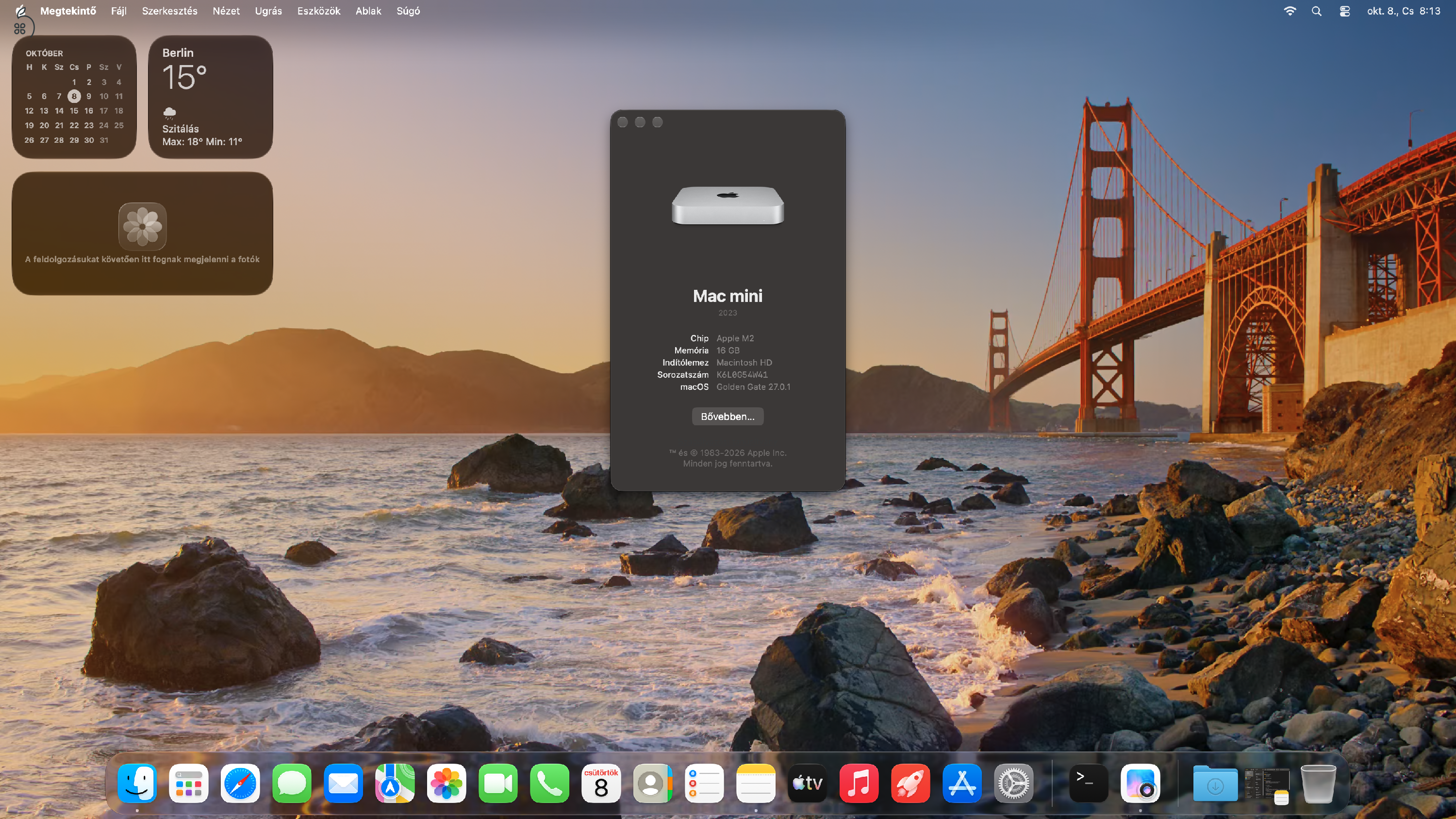Open the green Phone app in Dock
The height and width of the screenshot is (819, 1456).
(x=549, y=784)
